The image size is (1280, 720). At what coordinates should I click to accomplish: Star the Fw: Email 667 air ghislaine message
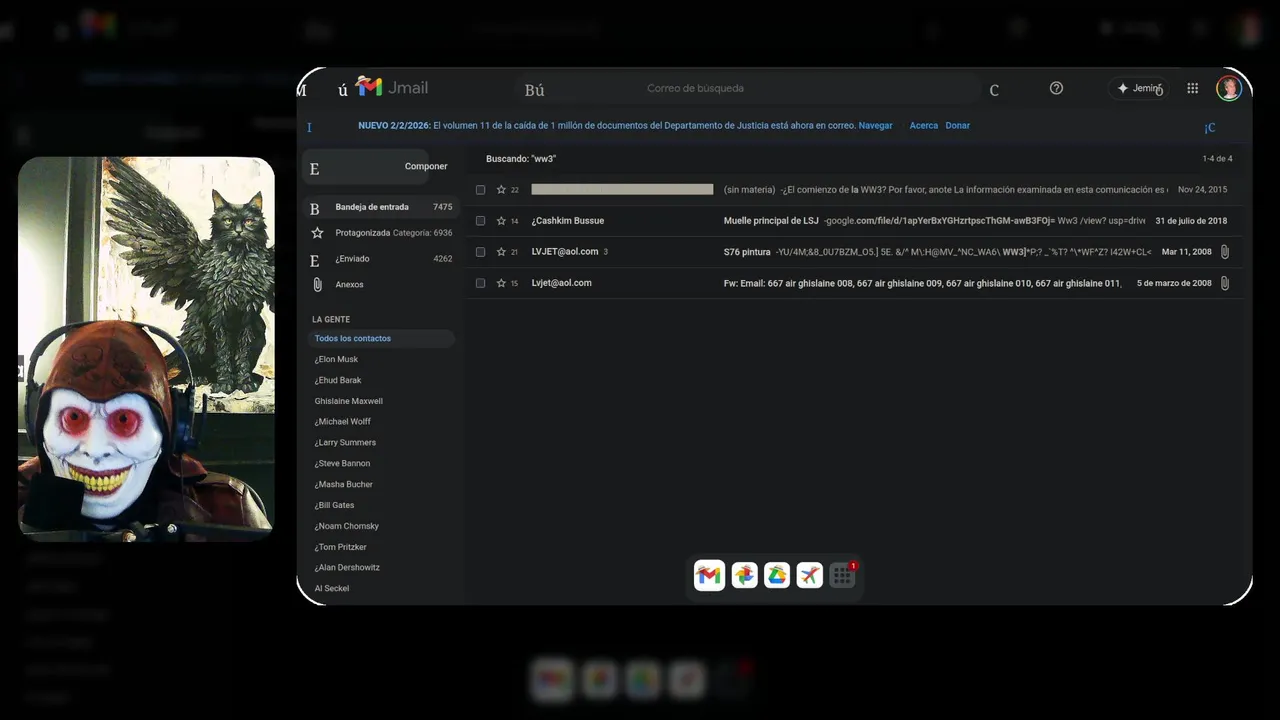(501, 283)
